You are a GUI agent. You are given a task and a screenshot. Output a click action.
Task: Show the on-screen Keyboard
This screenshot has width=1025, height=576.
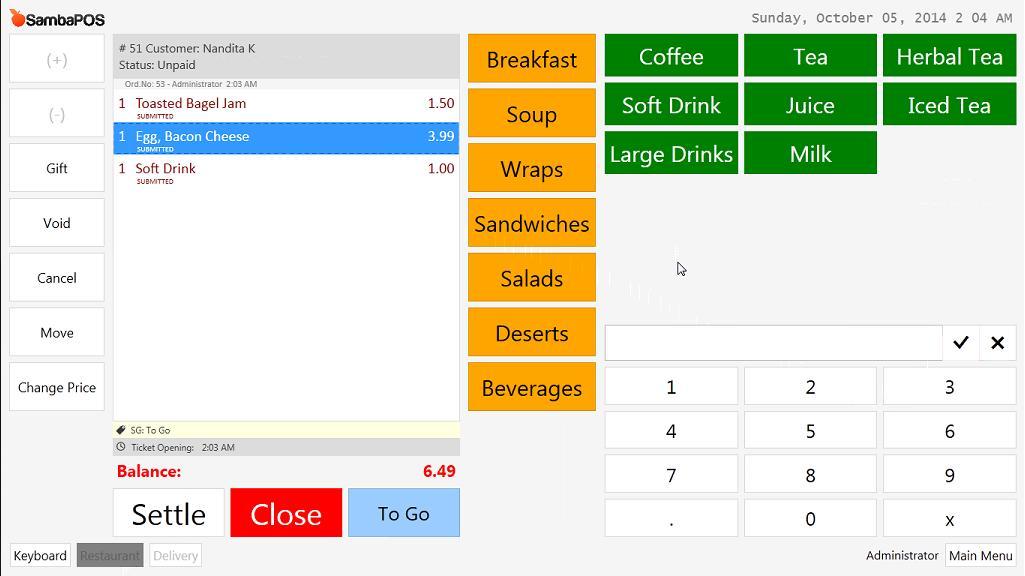tap(40, 556)
